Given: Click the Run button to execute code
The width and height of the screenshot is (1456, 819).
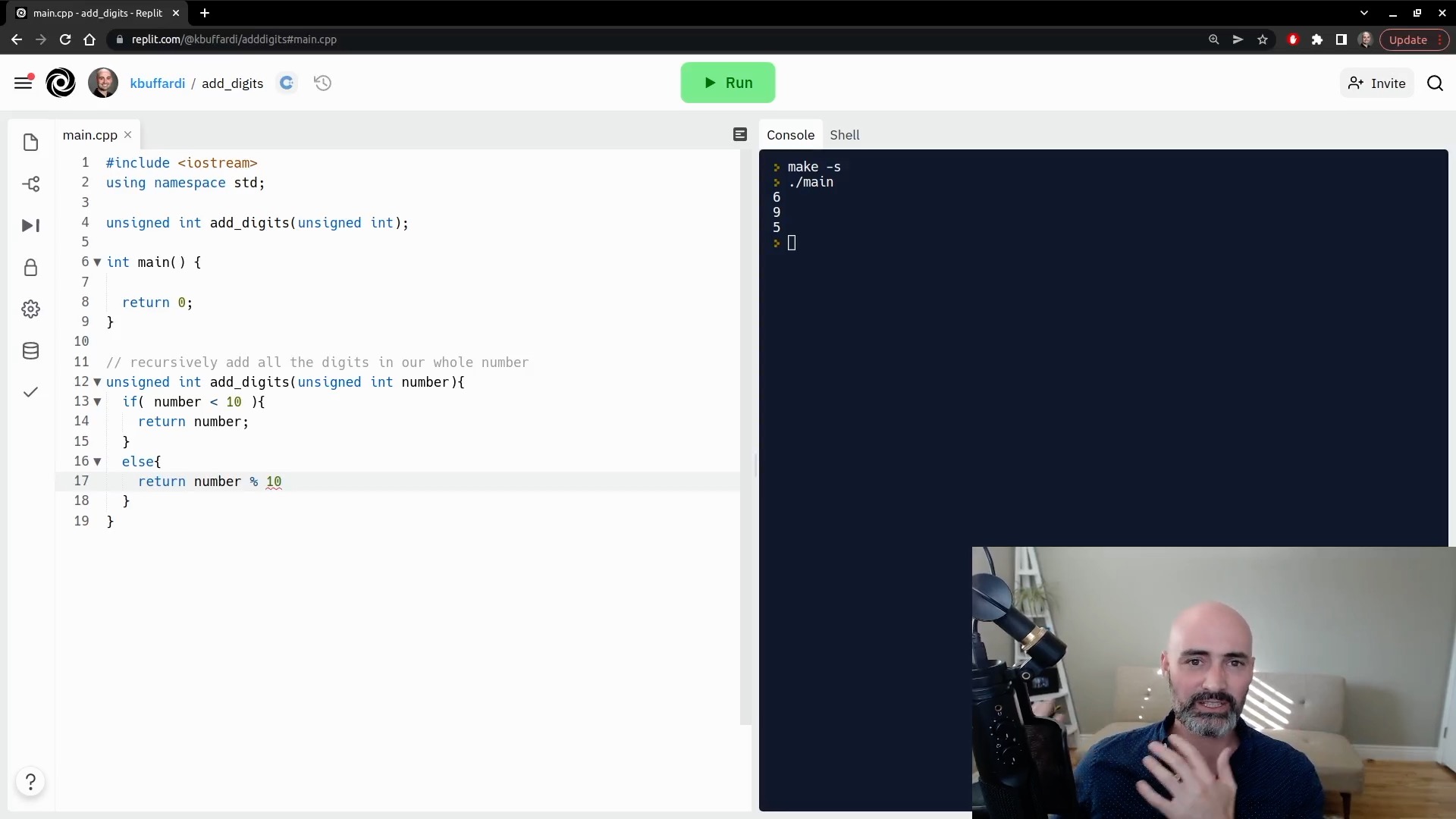Looking at the screenshot, I should click(728, 82).
